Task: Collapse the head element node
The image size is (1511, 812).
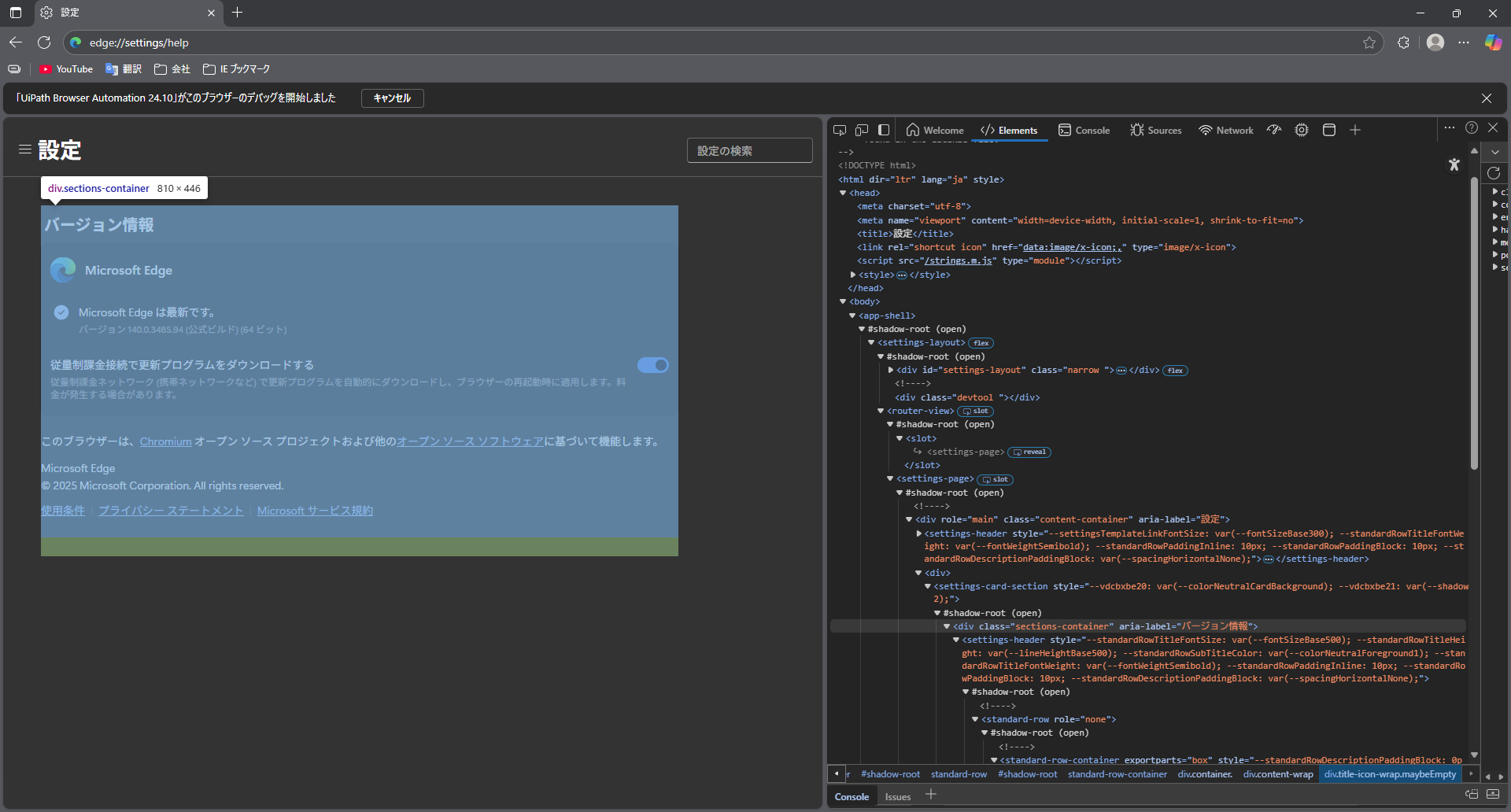Action: pyautogui.click(x=843, y=193)
